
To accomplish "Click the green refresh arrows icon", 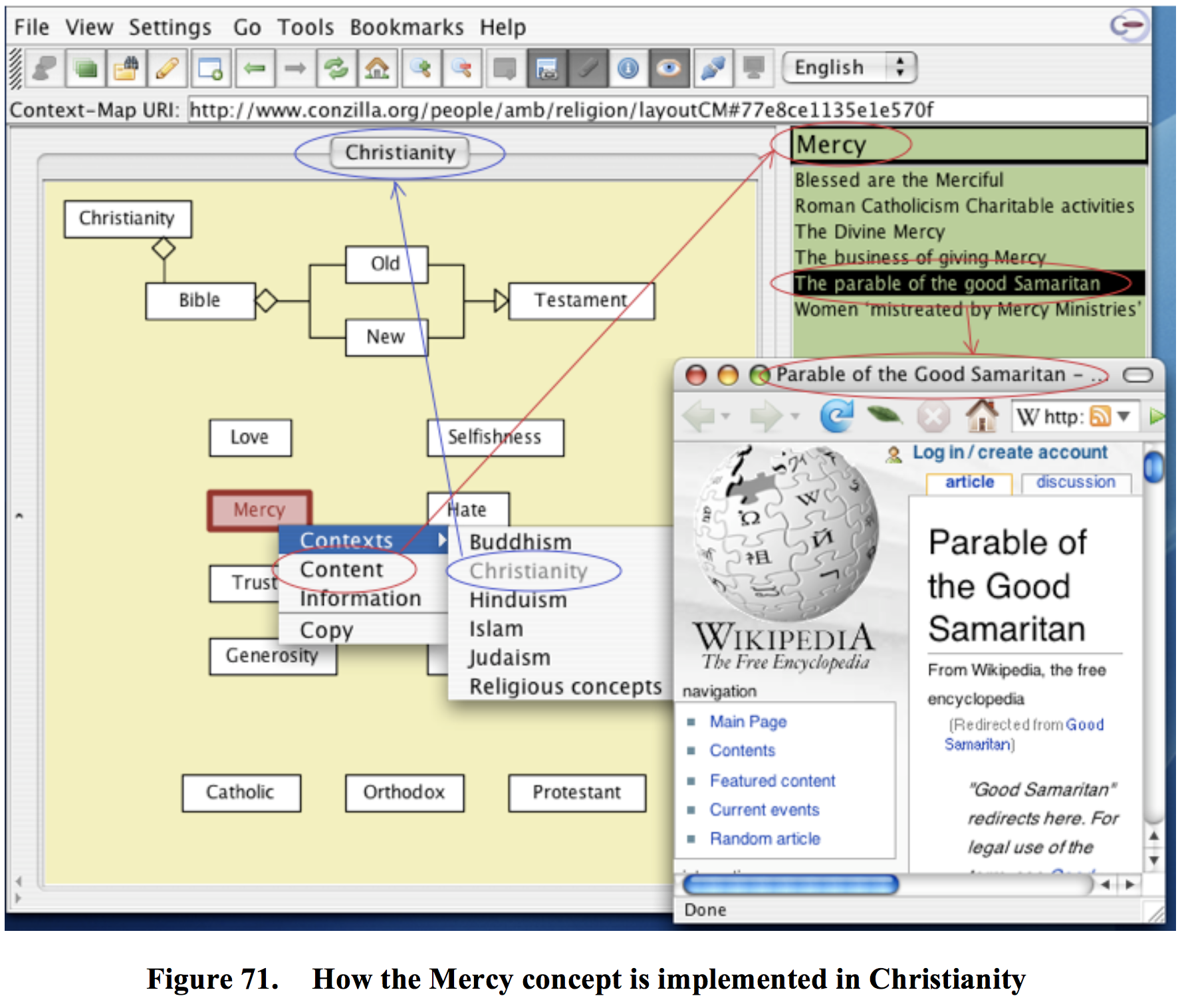I will click(x=336, y=68).
